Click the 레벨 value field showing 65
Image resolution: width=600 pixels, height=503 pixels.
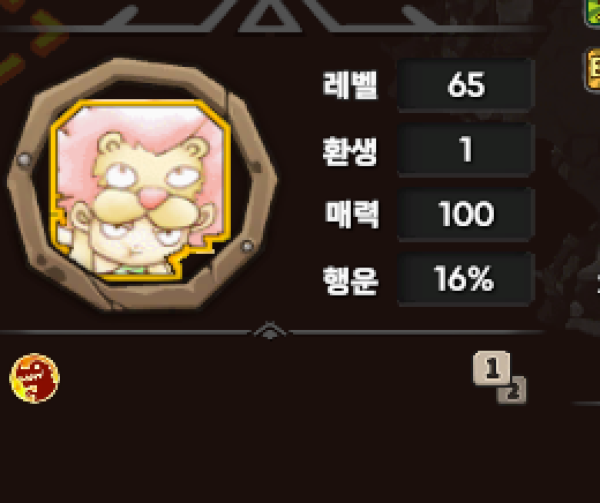[465, 85]
